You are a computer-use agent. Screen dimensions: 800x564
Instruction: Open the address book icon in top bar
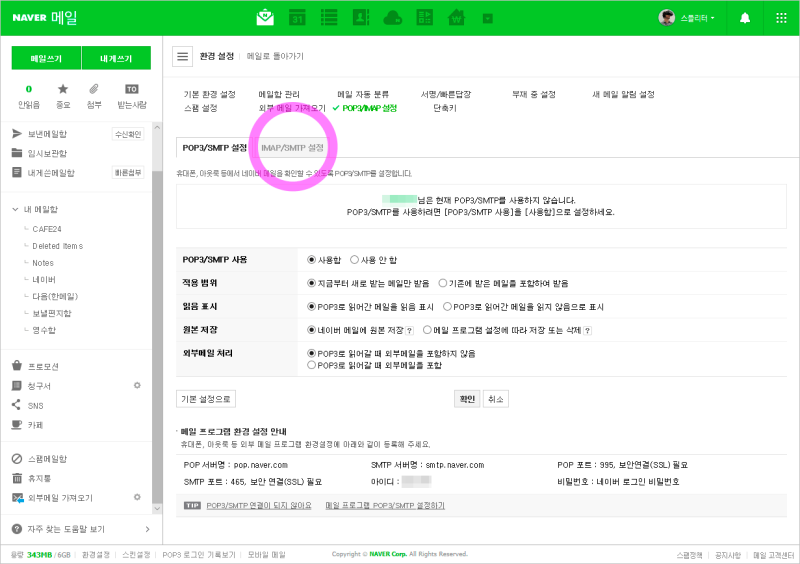pos(361,18)
